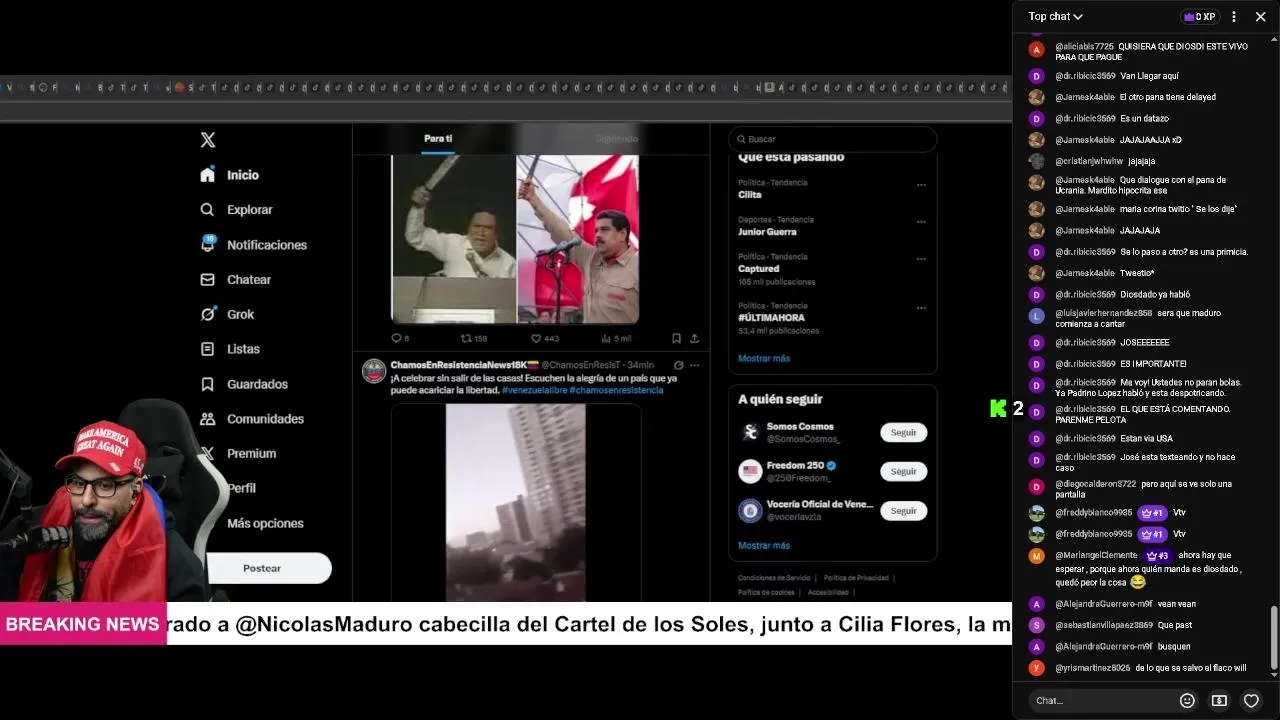This screenshot has width=1280, height=720.
Task: Open the Comunidades people icon
Action: tap(207, 419)
